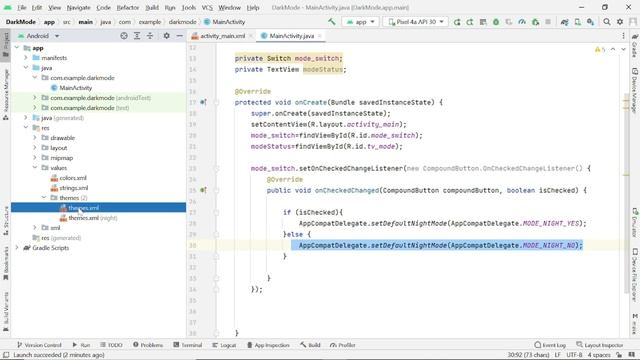The image size is (640, 360).
Task: Expand Gradle Scripts node
Action: click(x=17, y=248)
